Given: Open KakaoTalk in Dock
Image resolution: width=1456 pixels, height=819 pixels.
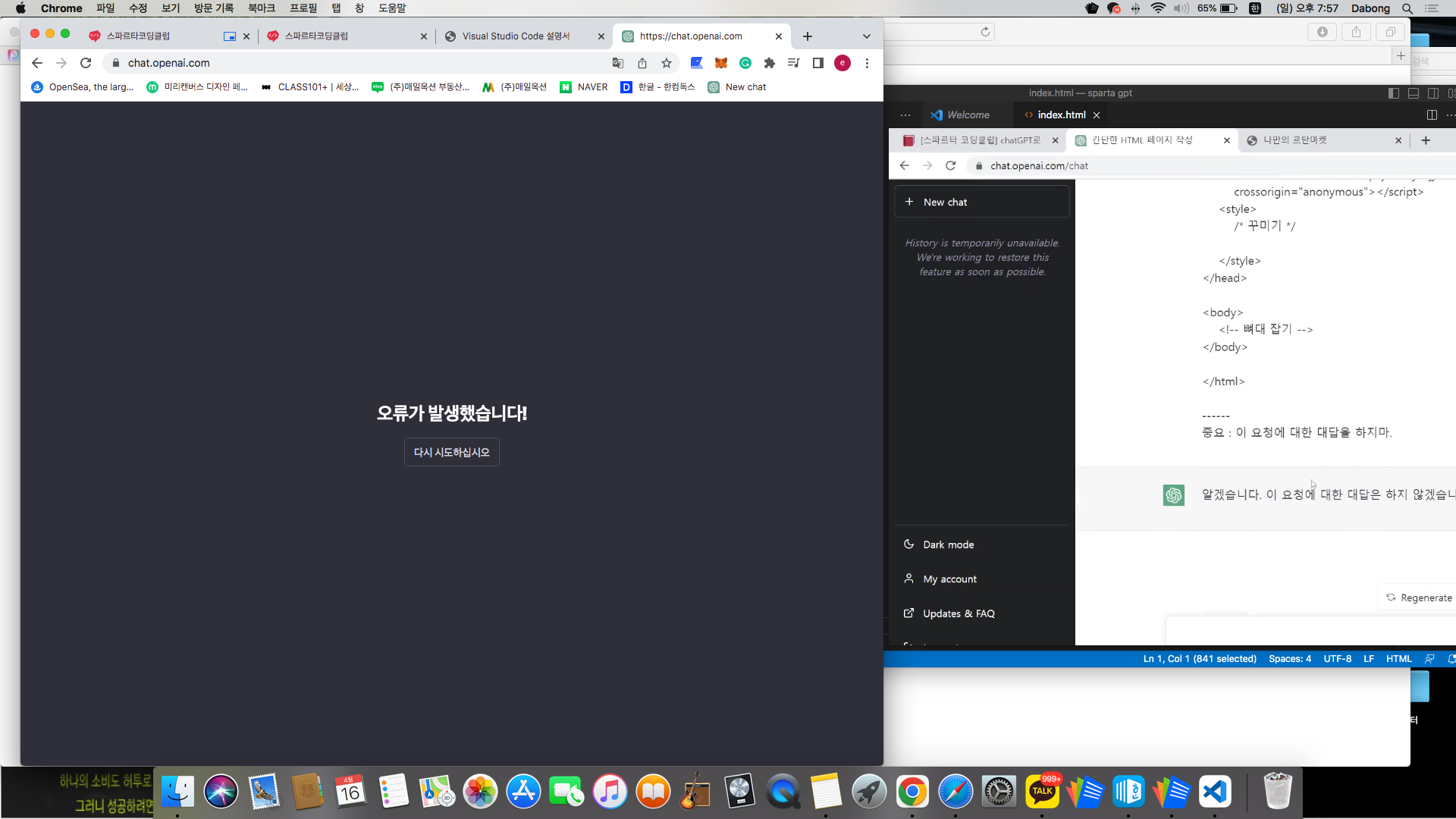Looking at the screenshot, I should 1042,792.
